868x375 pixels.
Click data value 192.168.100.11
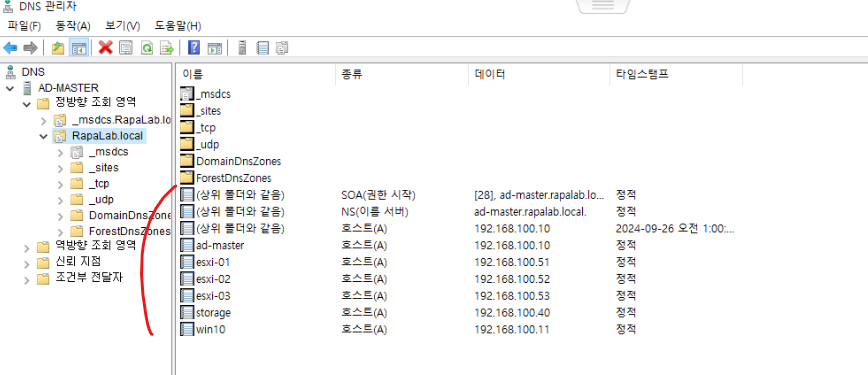click(513, 329)
